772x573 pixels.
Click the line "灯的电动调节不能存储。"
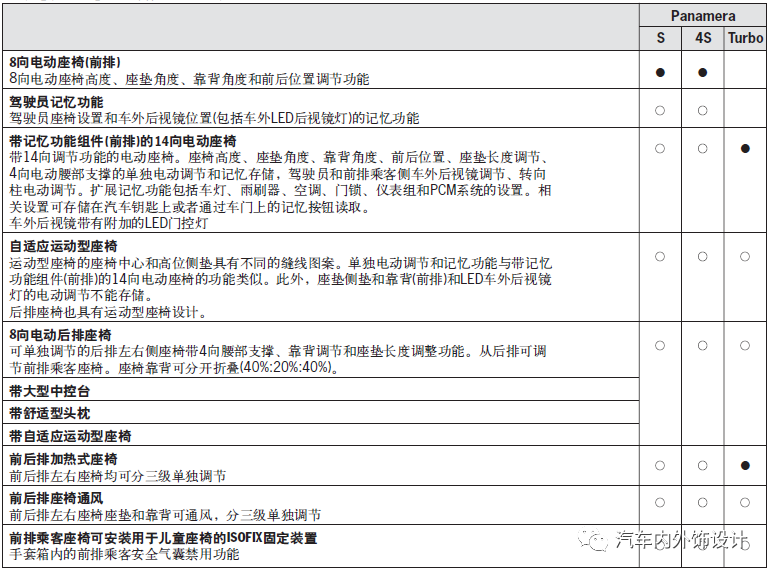pyautogui.click(x=81, y=295)
